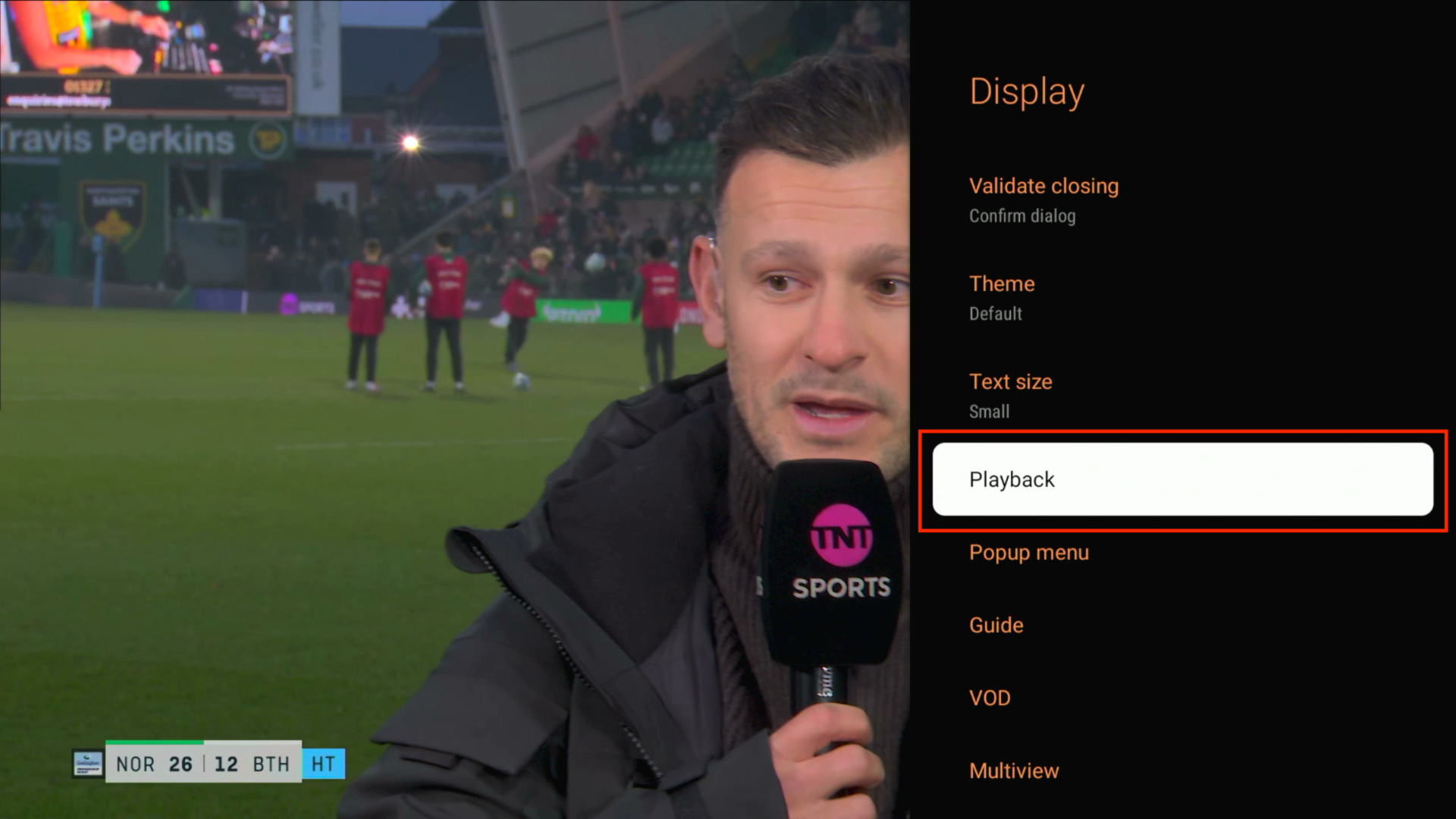Image resolution: width=1456 pixels, height=819 pixels.
Task: Click the league logo in scoreboard
Action: [x=88, y=764]
